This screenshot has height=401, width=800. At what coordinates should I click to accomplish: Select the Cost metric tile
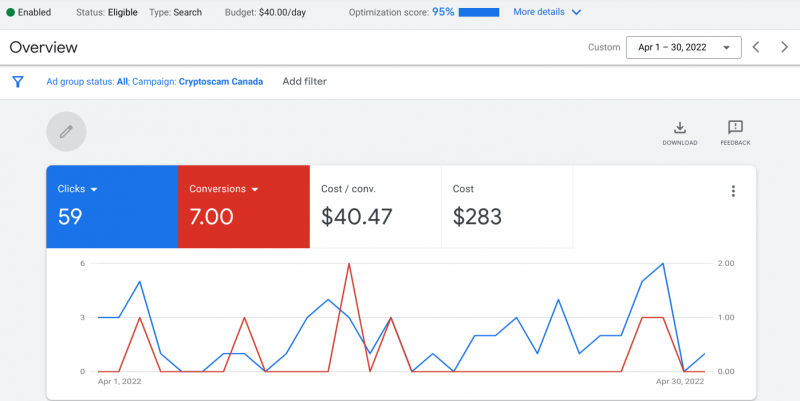[507, 207]
